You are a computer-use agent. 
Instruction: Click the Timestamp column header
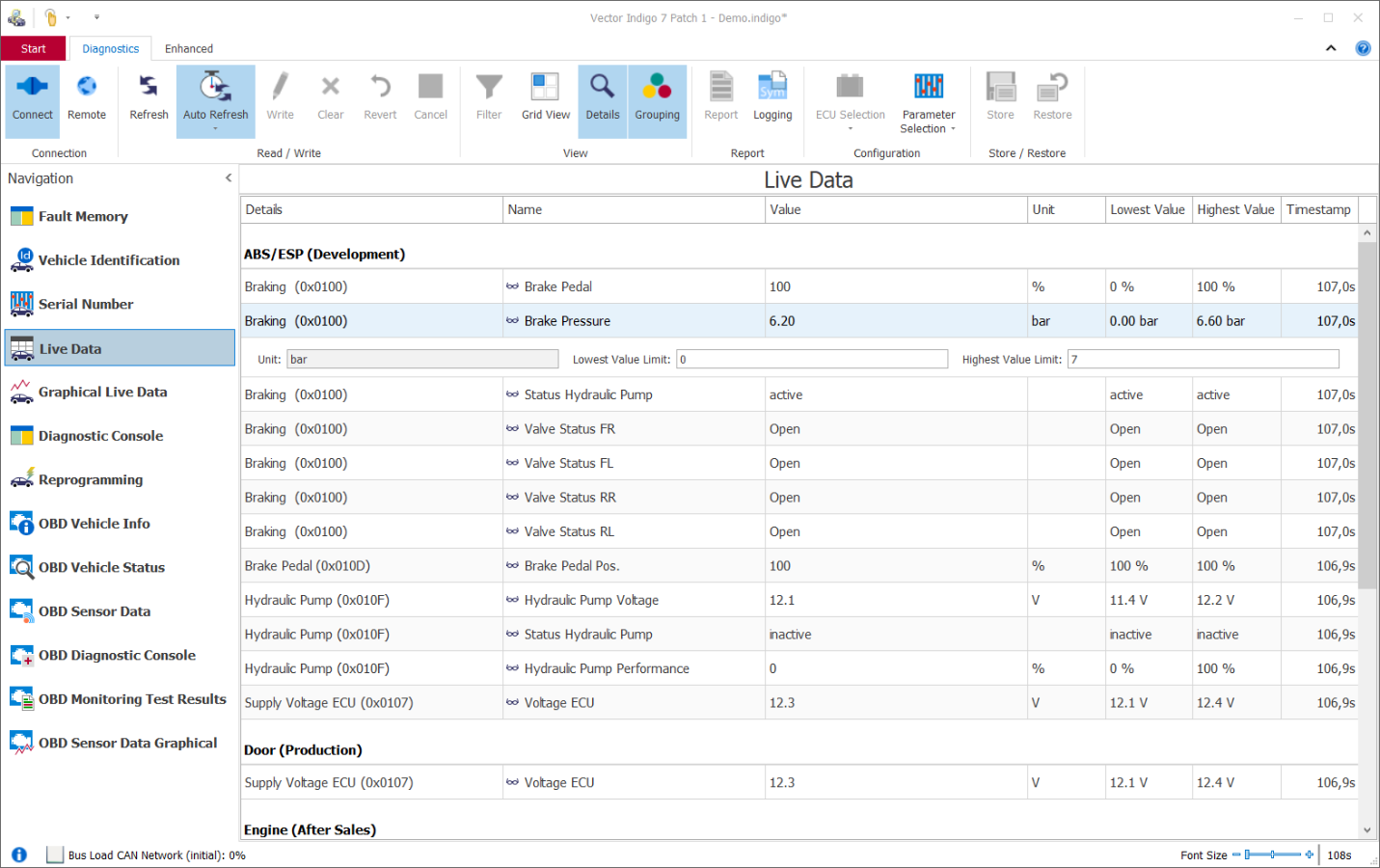tap(1319, 209)
